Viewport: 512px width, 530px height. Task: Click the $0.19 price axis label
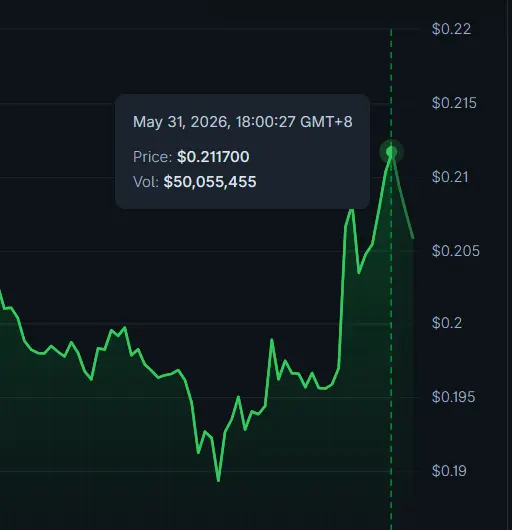coord(449,471)
